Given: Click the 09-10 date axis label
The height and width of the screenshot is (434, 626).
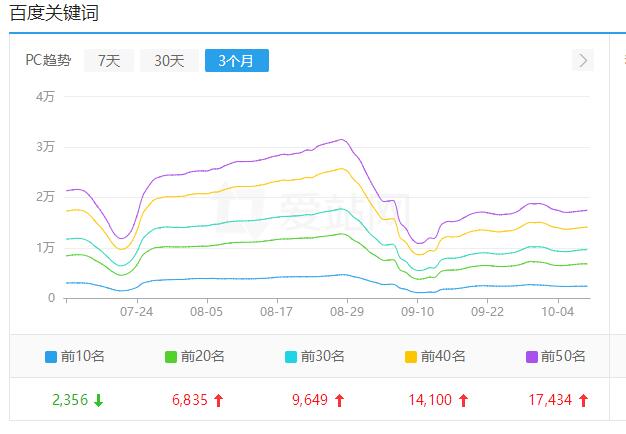Looking at the screenshot, I should (x=418, y=312).
